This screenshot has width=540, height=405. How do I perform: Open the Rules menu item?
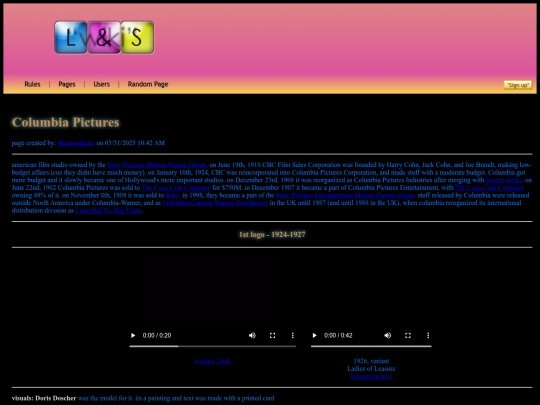(32, 84)
